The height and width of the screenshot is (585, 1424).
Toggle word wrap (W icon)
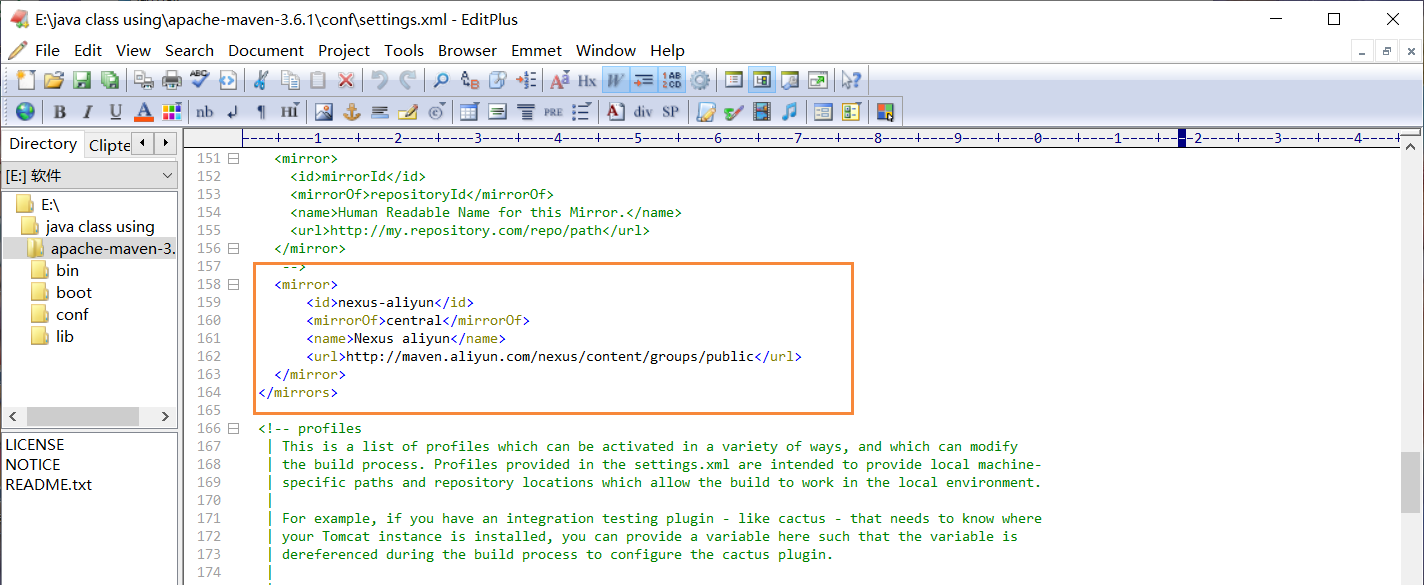coord(615,80)
